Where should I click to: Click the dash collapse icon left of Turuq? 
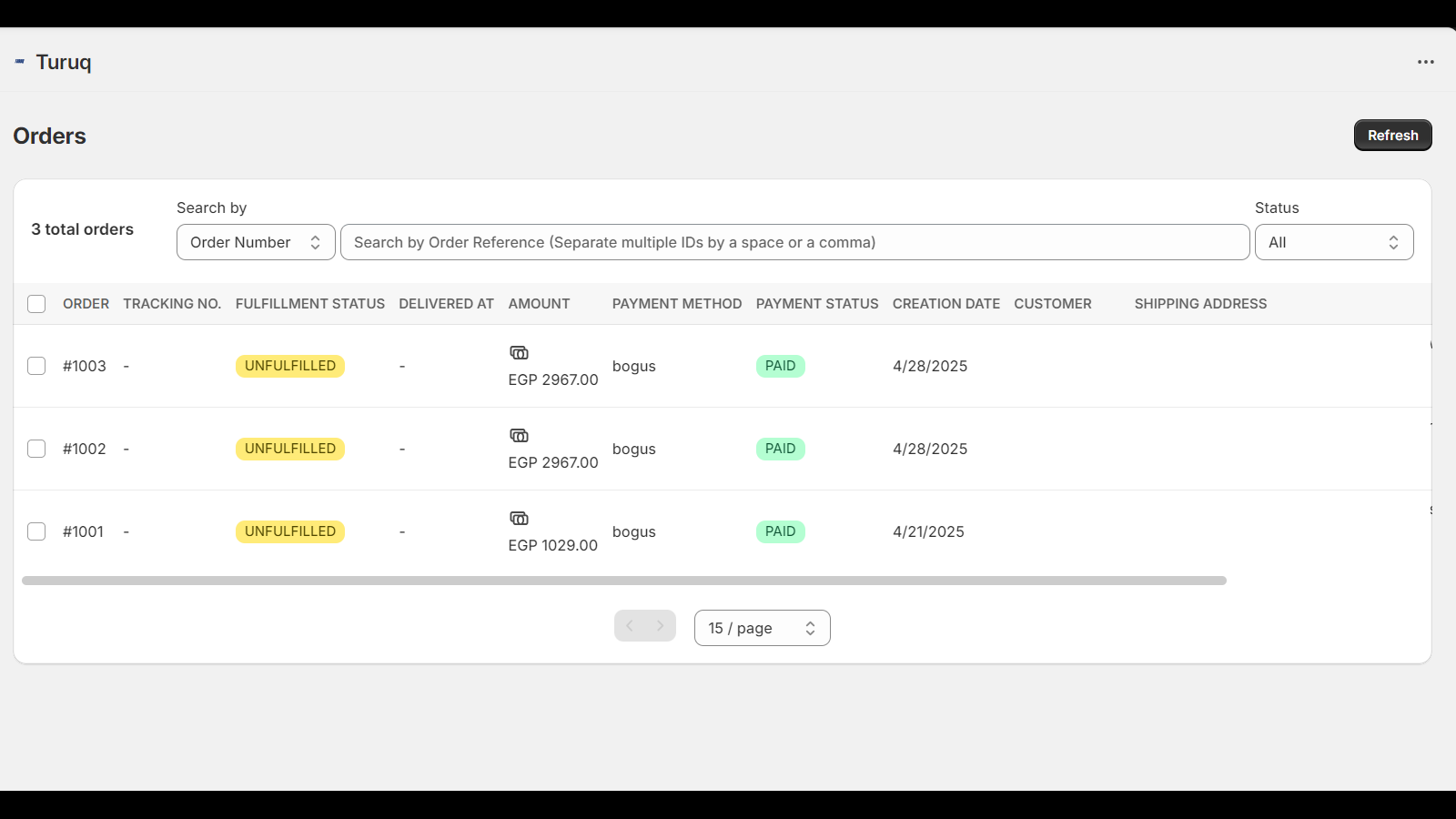pos(19,61)
